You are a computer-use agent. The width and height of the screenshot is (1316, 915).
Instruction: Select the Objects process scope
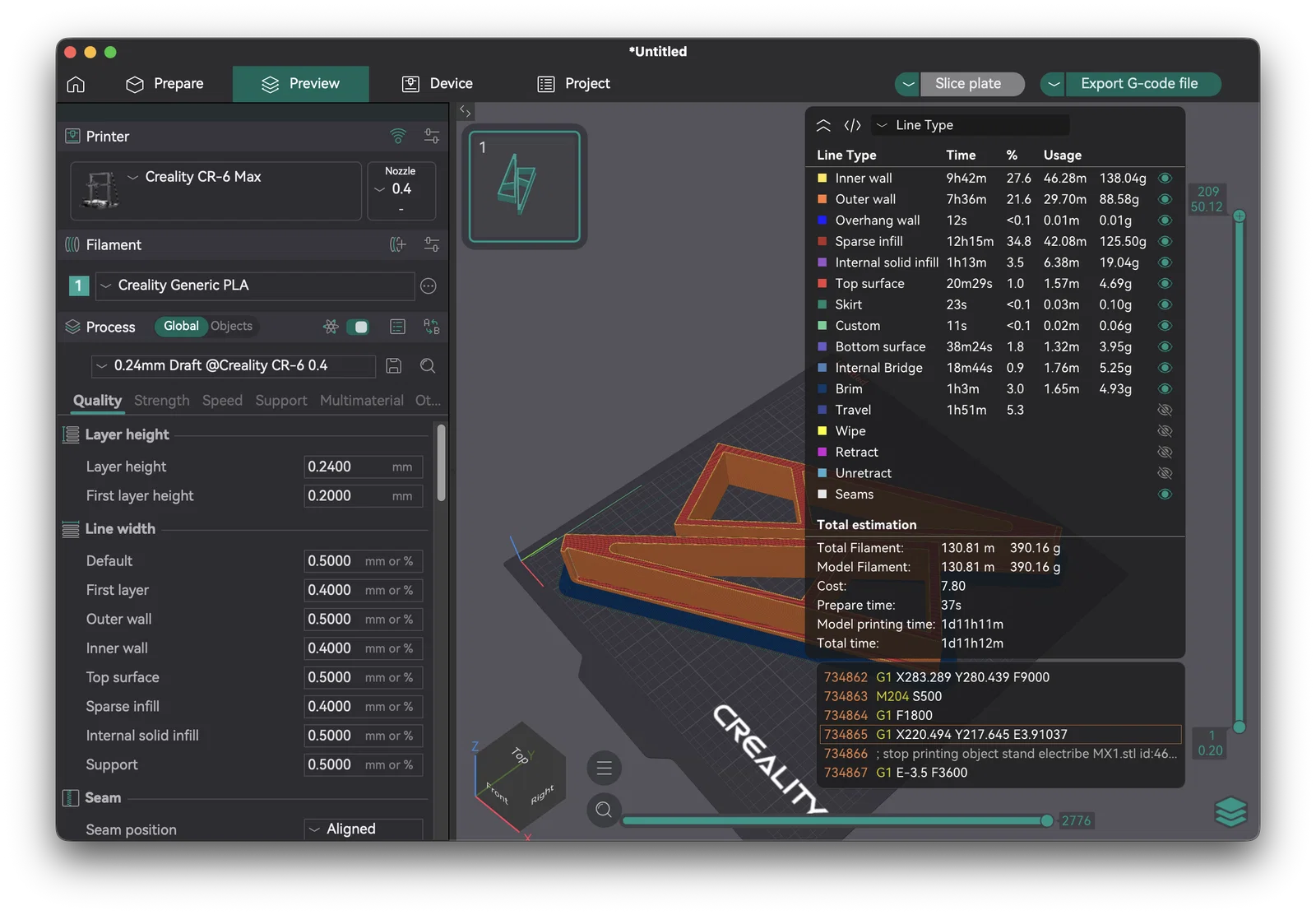[x=232, y=327]
